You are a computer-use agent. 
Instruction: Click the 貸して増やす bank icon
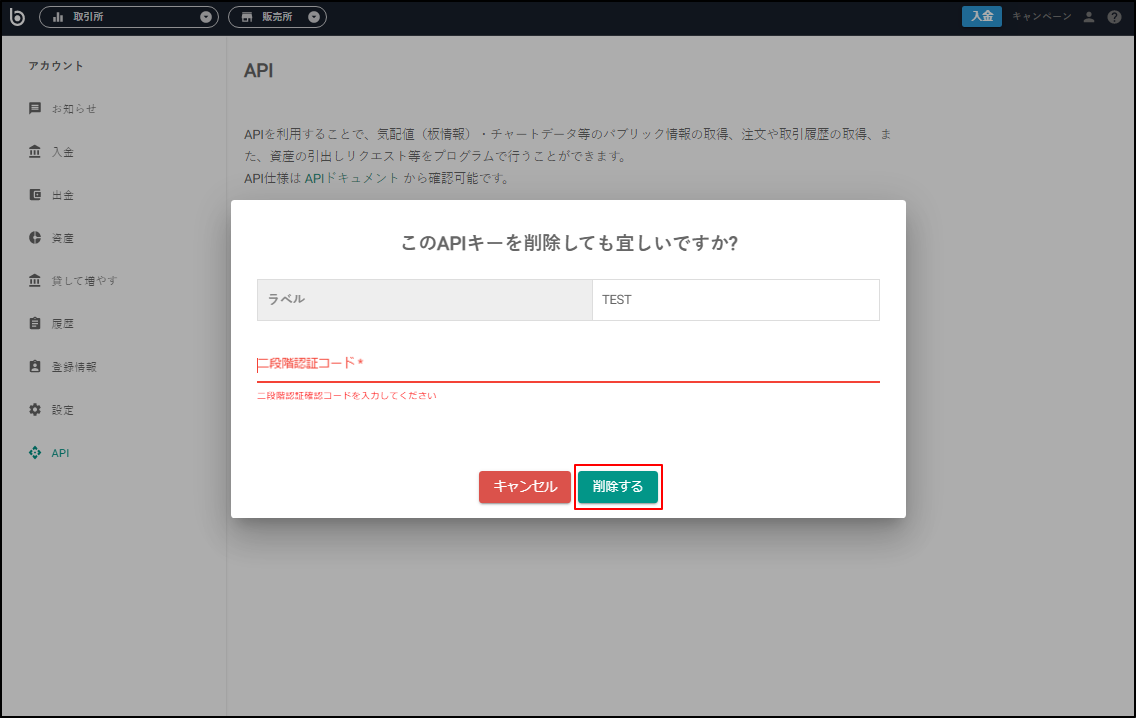35,280
